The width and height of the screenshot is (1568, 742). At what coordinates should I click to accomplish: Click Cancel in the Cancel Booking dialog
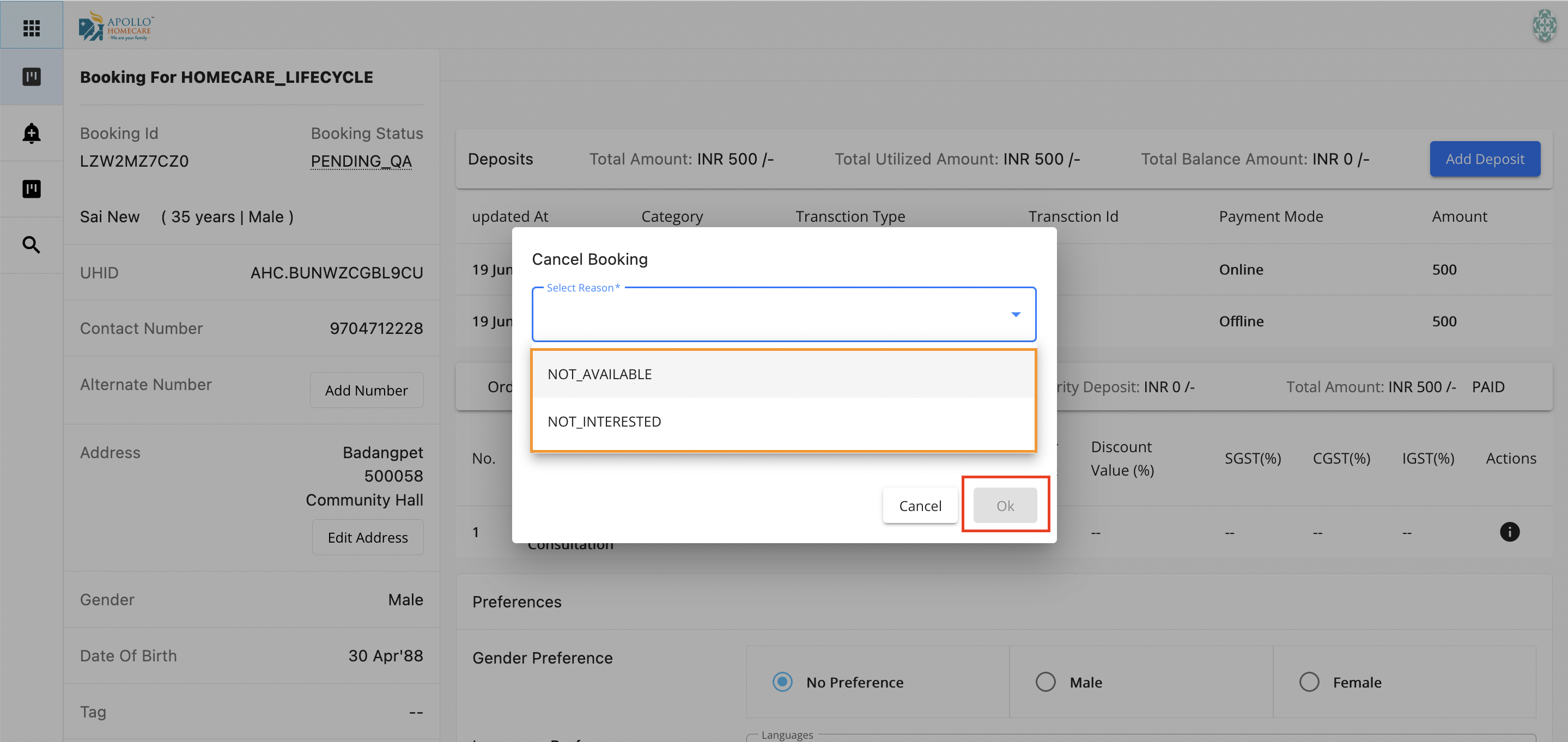tap(920, 506)
